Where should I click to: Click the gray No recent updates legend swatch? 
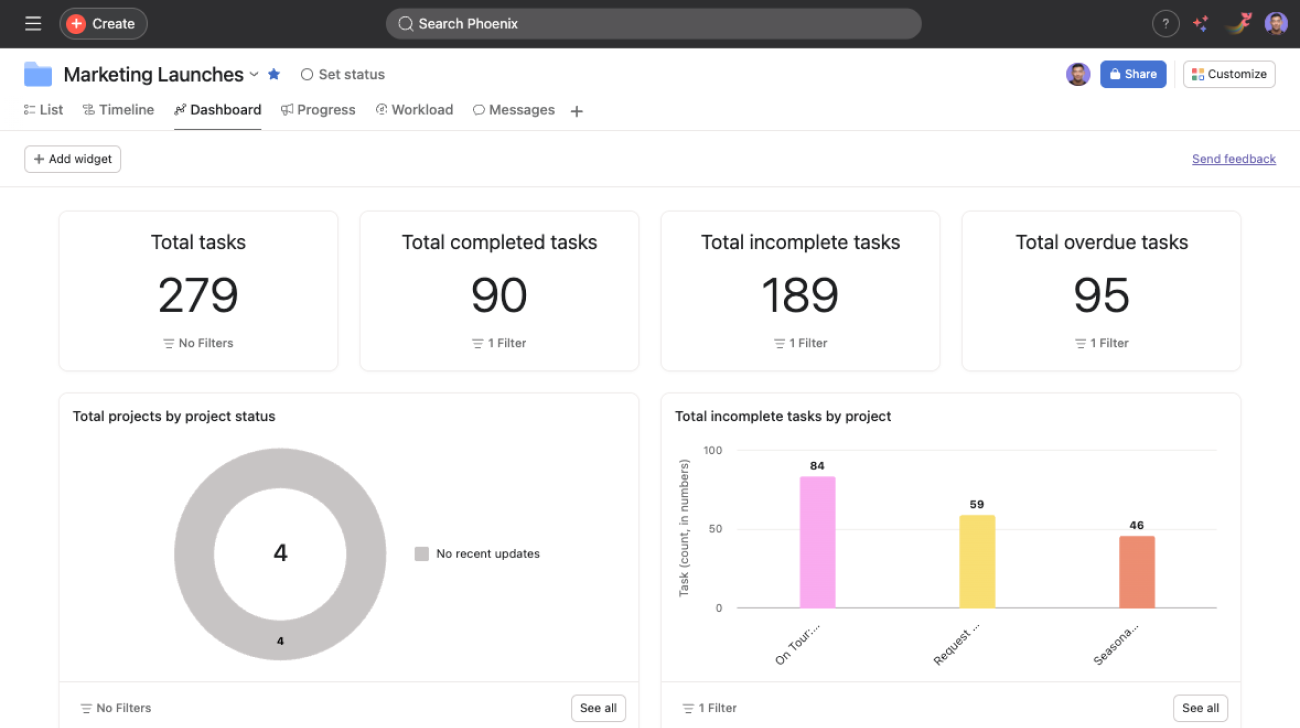tap(421, 554)
